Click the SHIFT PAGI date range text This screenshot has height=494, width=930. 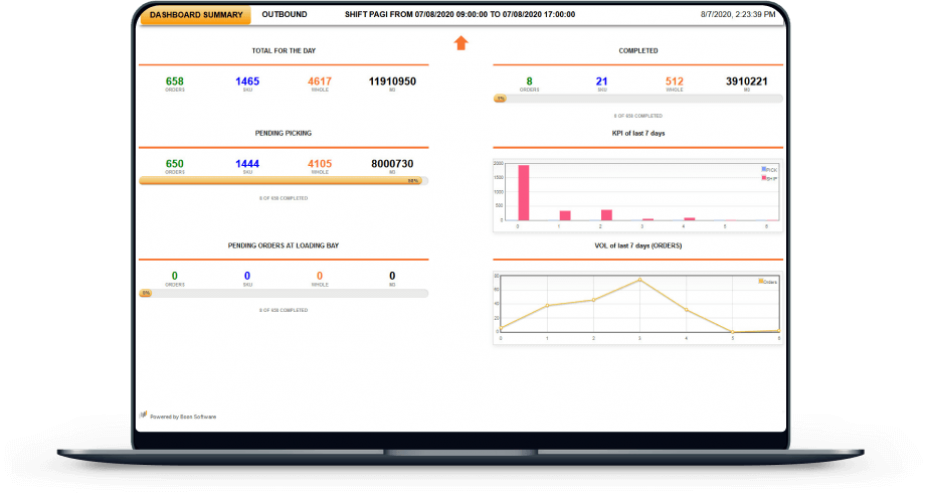pyautogui.click(x=460, y=14)
